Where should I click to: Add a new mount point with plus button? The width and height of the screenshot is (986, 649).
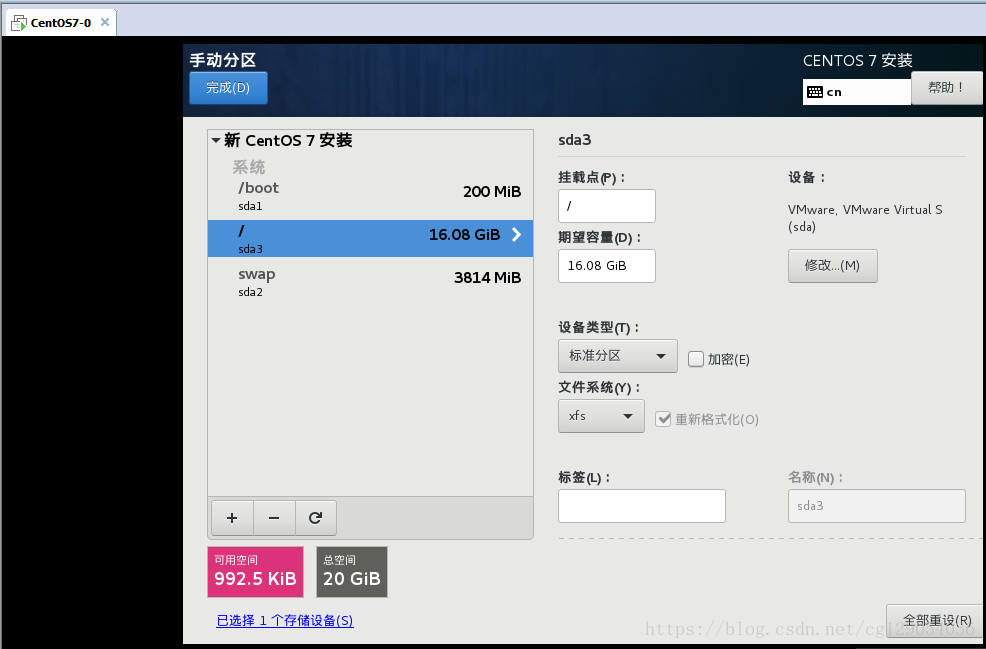click(x=232, y=518)
